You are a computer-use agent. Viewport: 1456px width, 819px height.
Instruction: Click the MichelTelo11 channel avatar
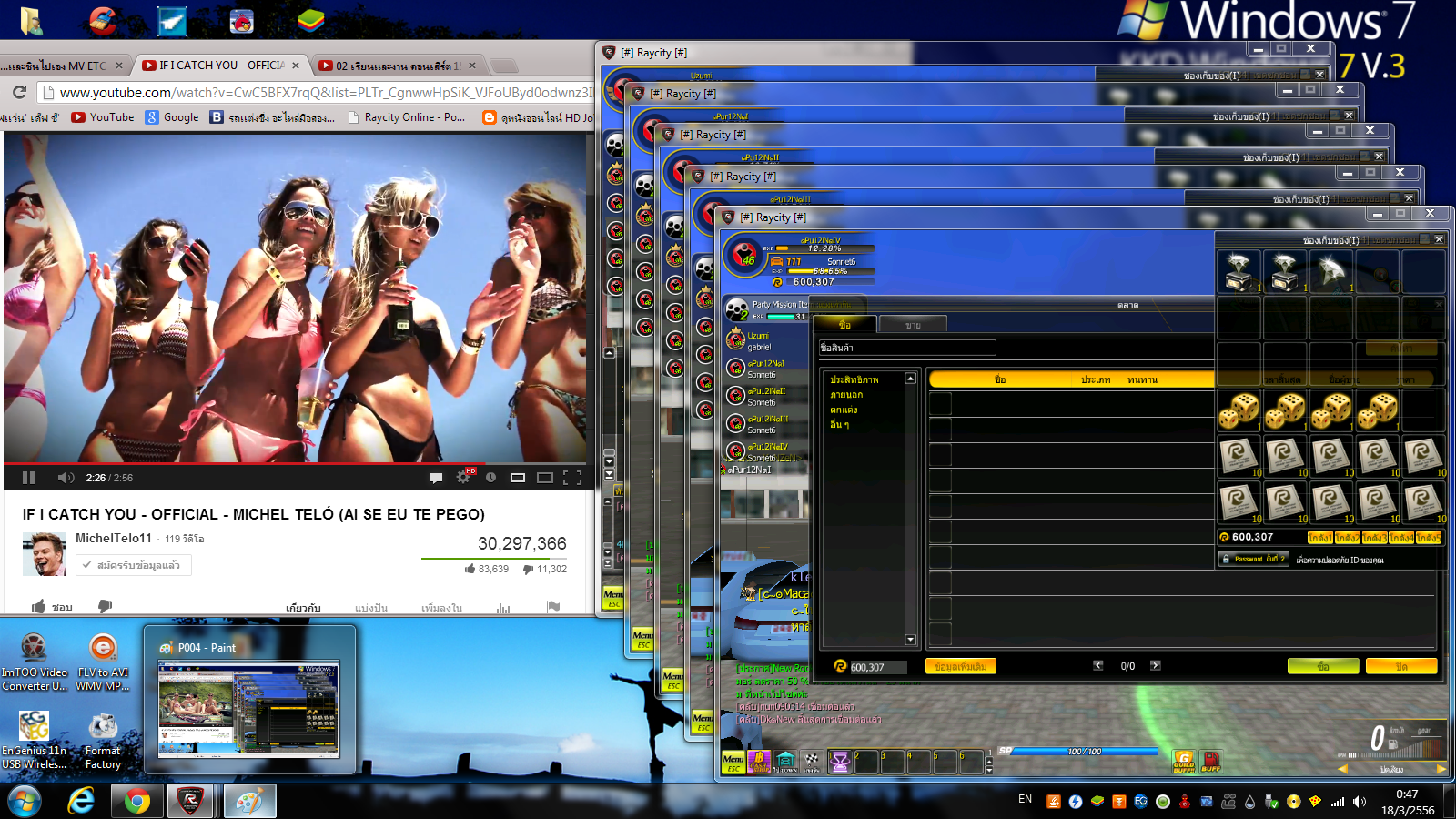pyautogui.click(x=45, y=554)
